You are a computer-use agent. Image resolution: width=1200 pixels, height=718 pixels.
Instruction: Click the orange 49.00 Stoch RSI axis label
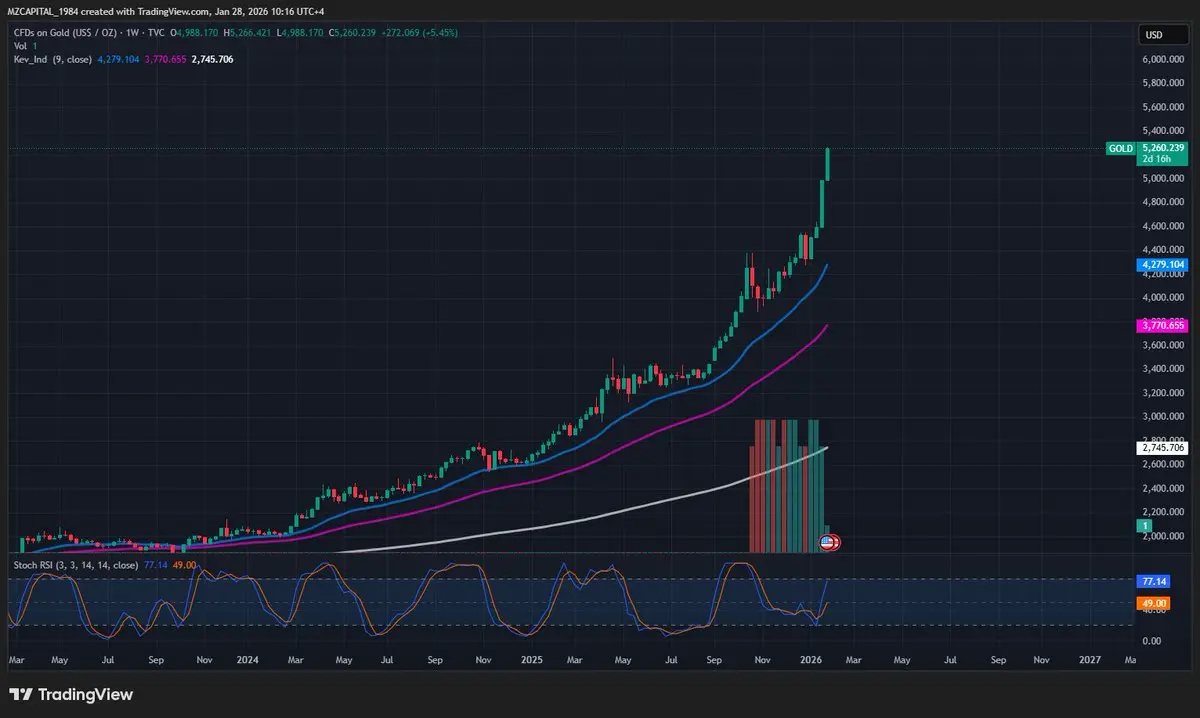click(x=1151, y=604)
